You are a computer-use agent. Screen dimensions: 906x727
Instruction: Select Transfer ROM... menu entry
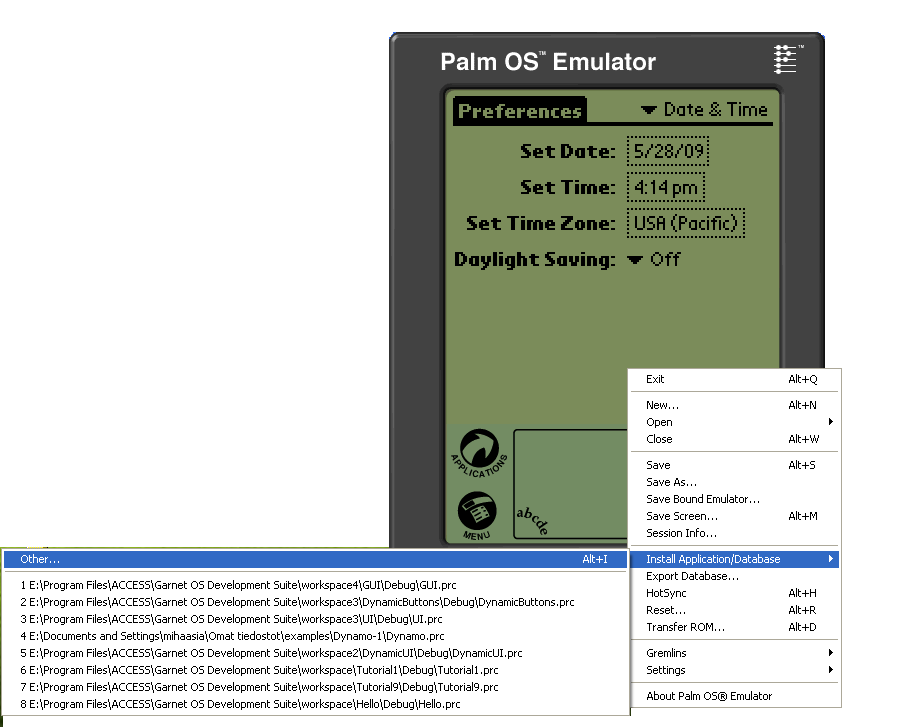point(734,627)
